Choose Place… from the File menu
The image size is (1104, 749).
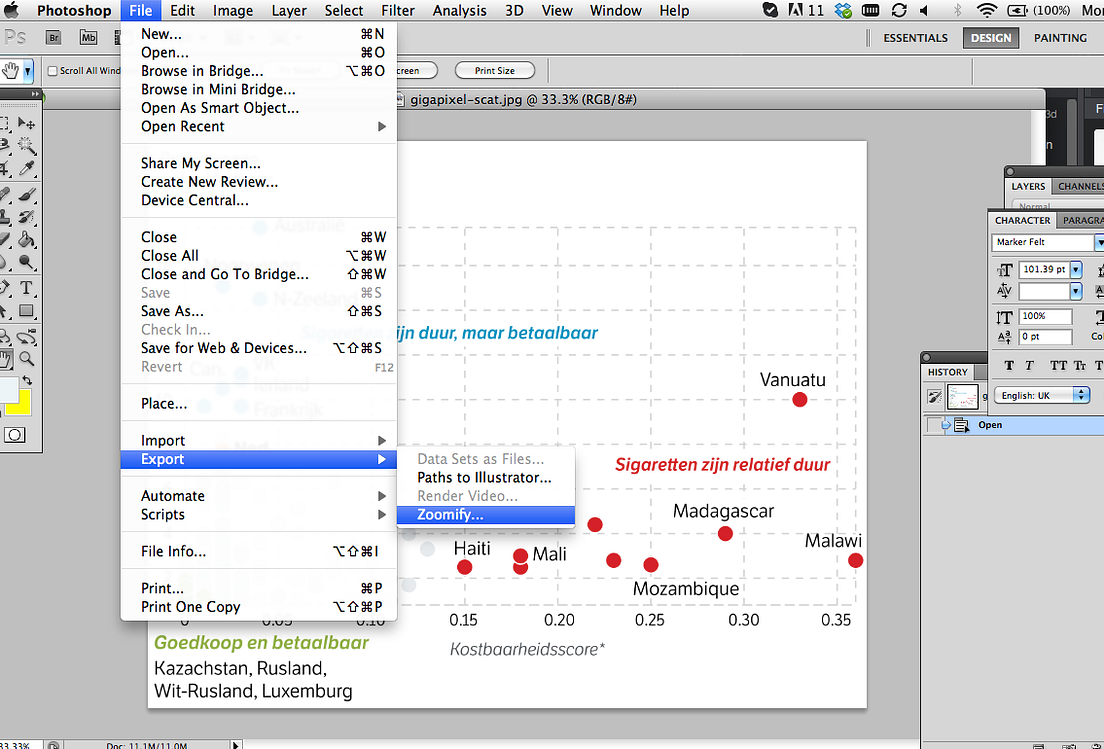pos(259,404)
